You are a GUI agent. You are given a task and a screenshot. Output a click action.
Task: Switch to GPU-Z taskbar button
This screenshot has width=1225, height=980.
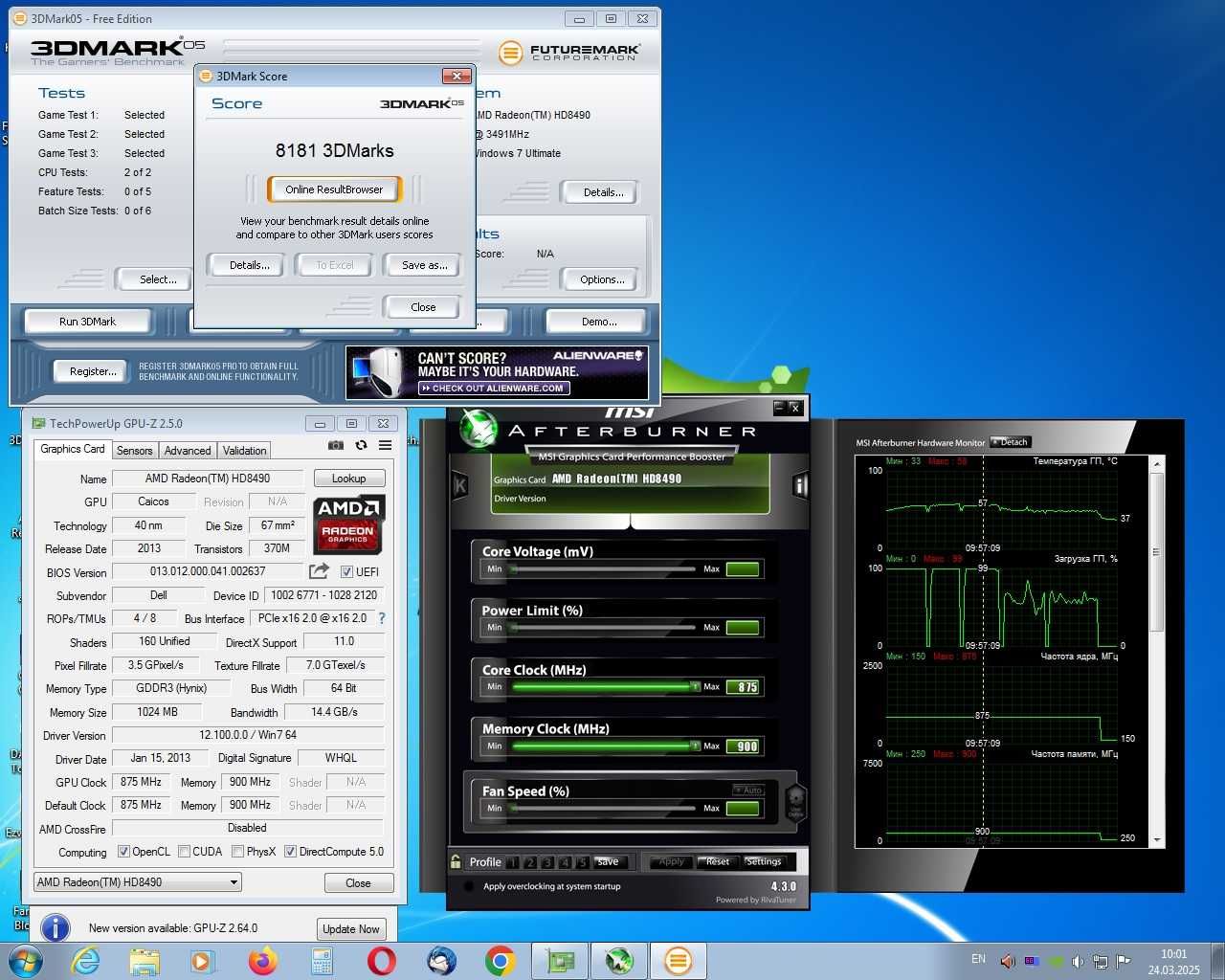click(560, 960)
